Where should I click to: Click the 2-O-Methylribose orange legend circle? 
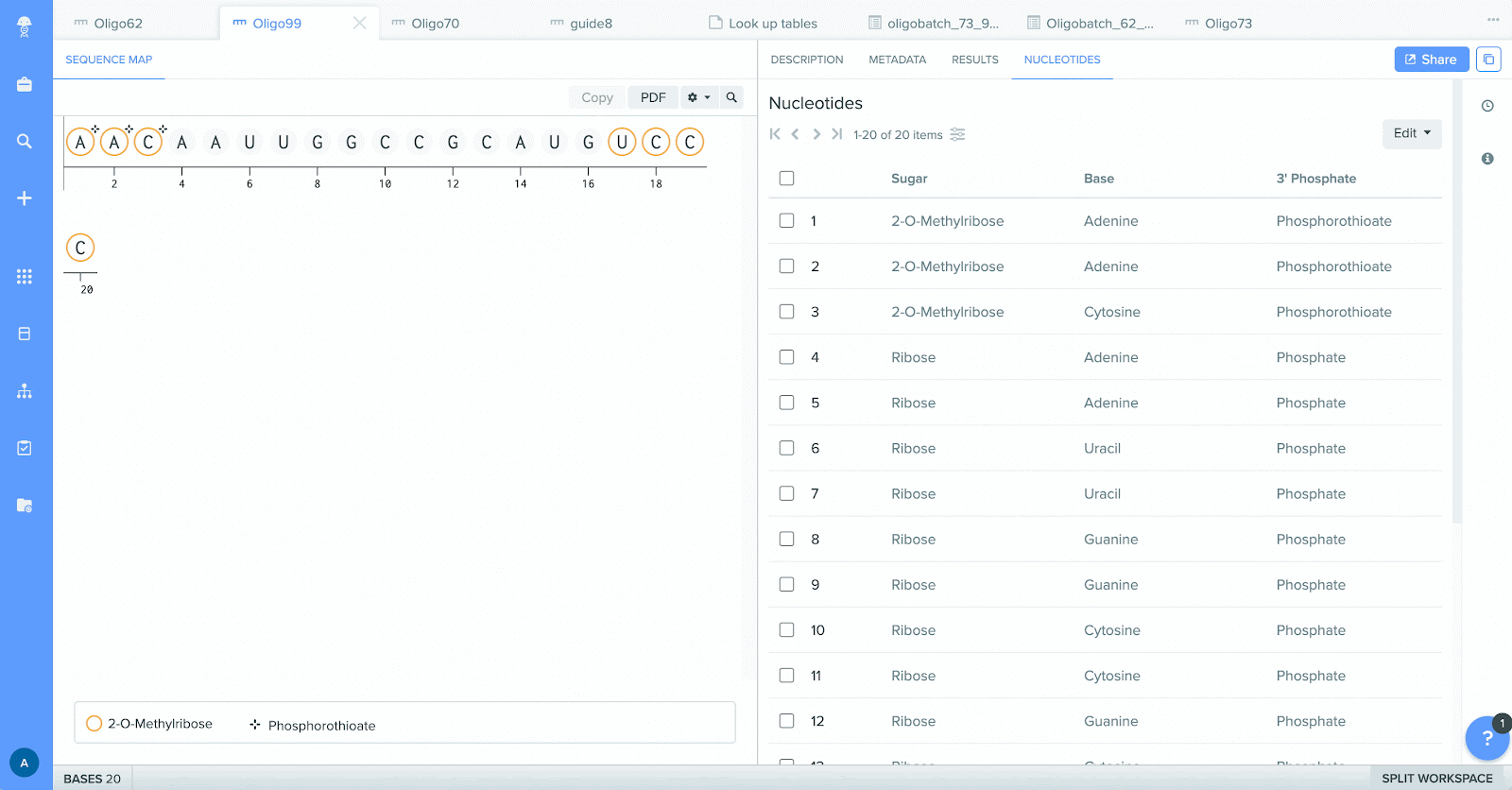[94, 724]
